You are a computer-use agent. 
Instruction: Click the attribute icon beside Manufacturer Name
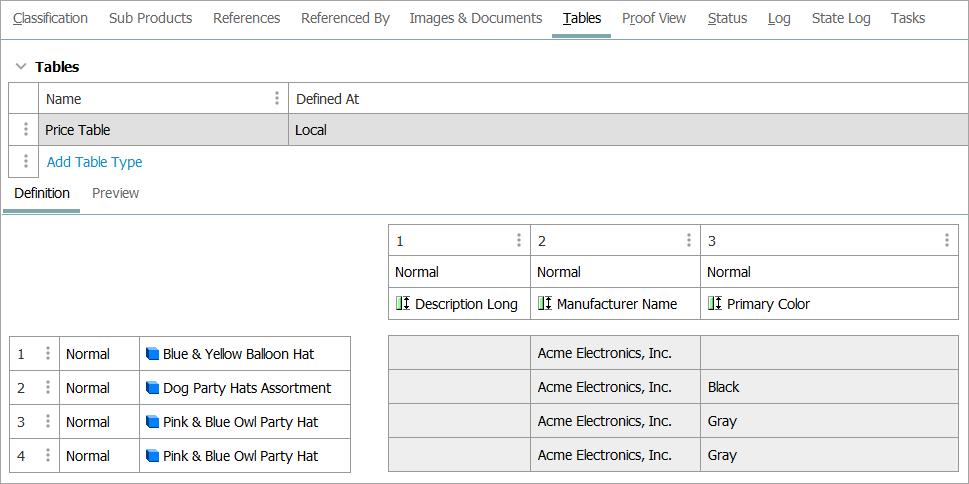[545, 304]
